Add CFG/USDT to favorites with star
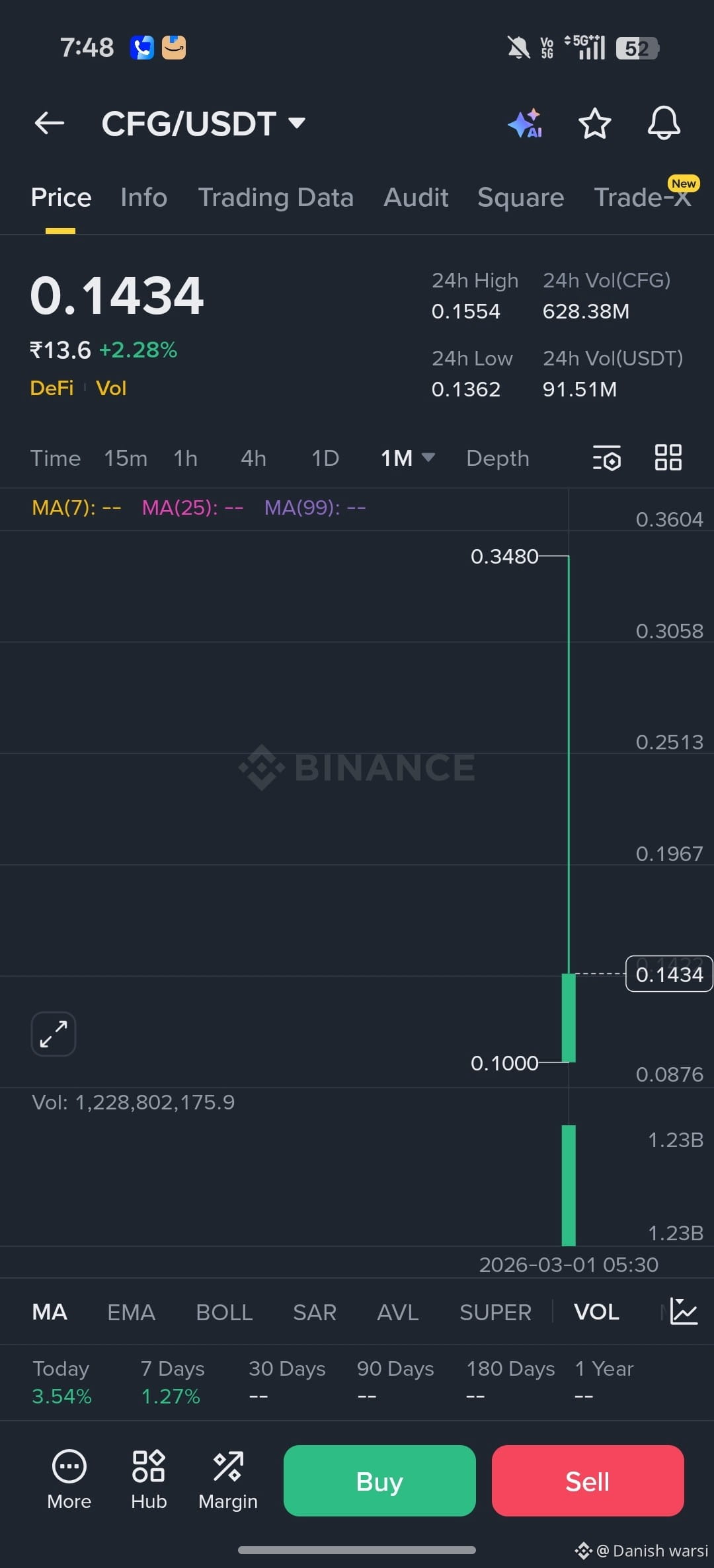The width and height of the screenshot is (714, 1568). [594, 124]
